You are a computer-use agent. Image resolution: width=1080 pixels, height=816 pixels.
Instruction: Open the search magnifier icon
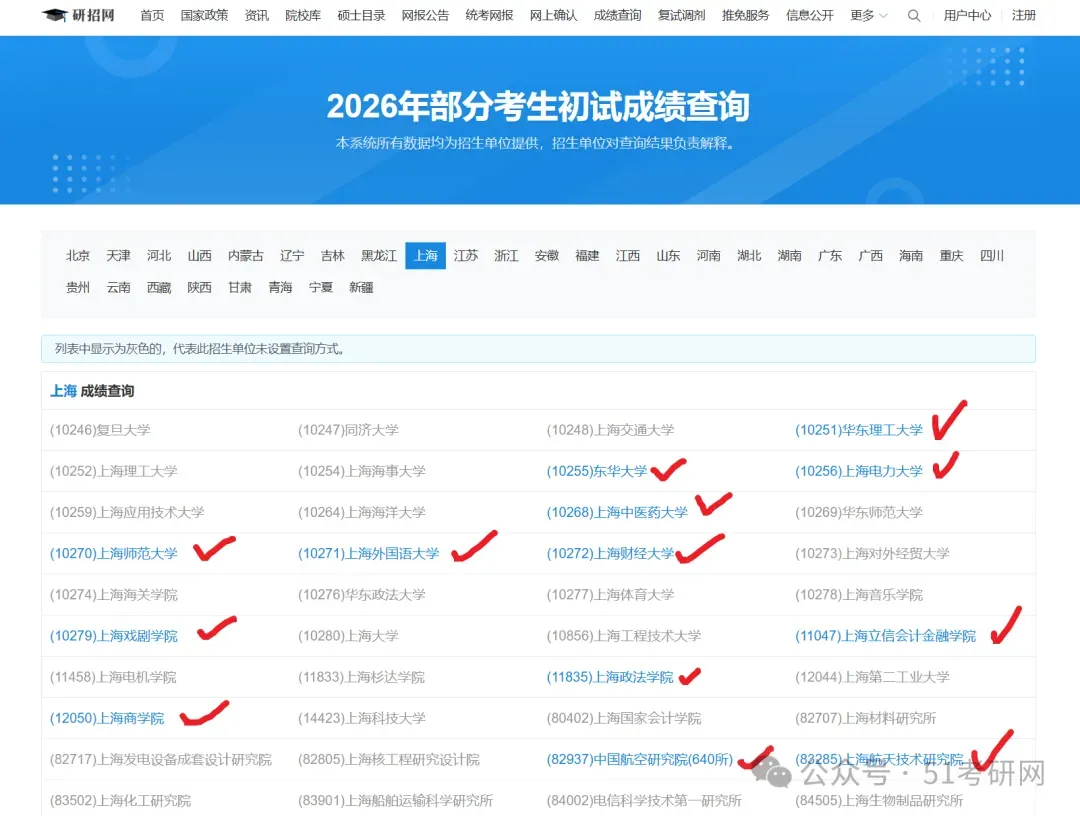(x=913, y=15)
